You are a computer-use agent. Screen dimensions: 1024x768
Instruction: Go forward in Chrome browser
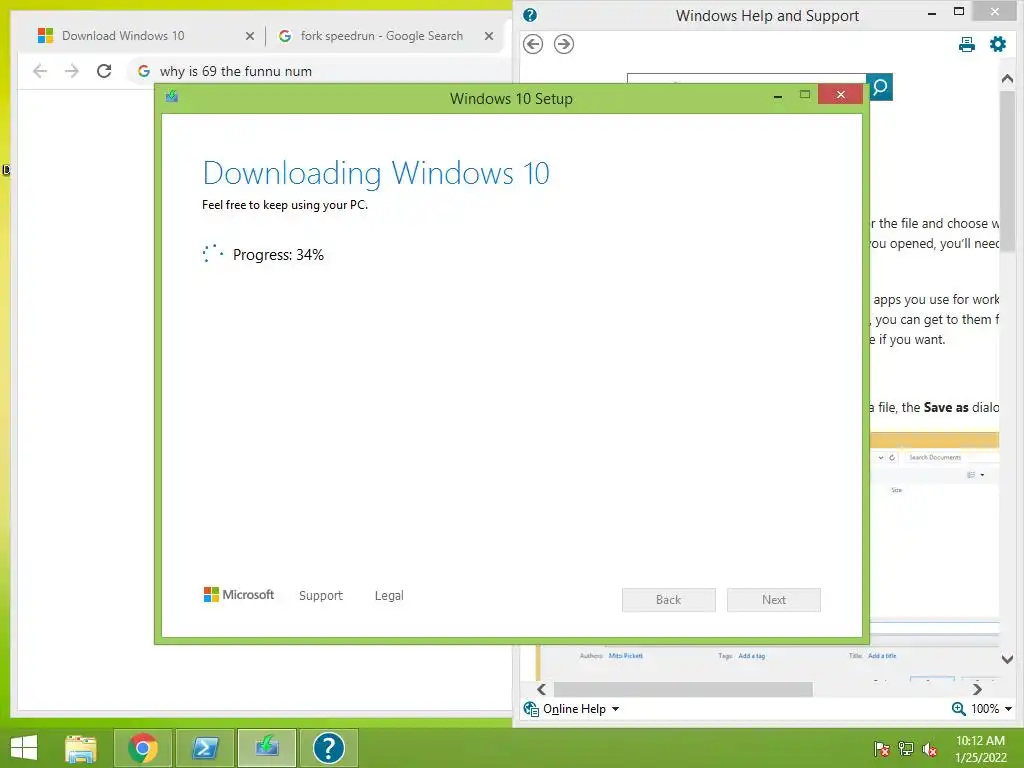[x=72, y=71]
